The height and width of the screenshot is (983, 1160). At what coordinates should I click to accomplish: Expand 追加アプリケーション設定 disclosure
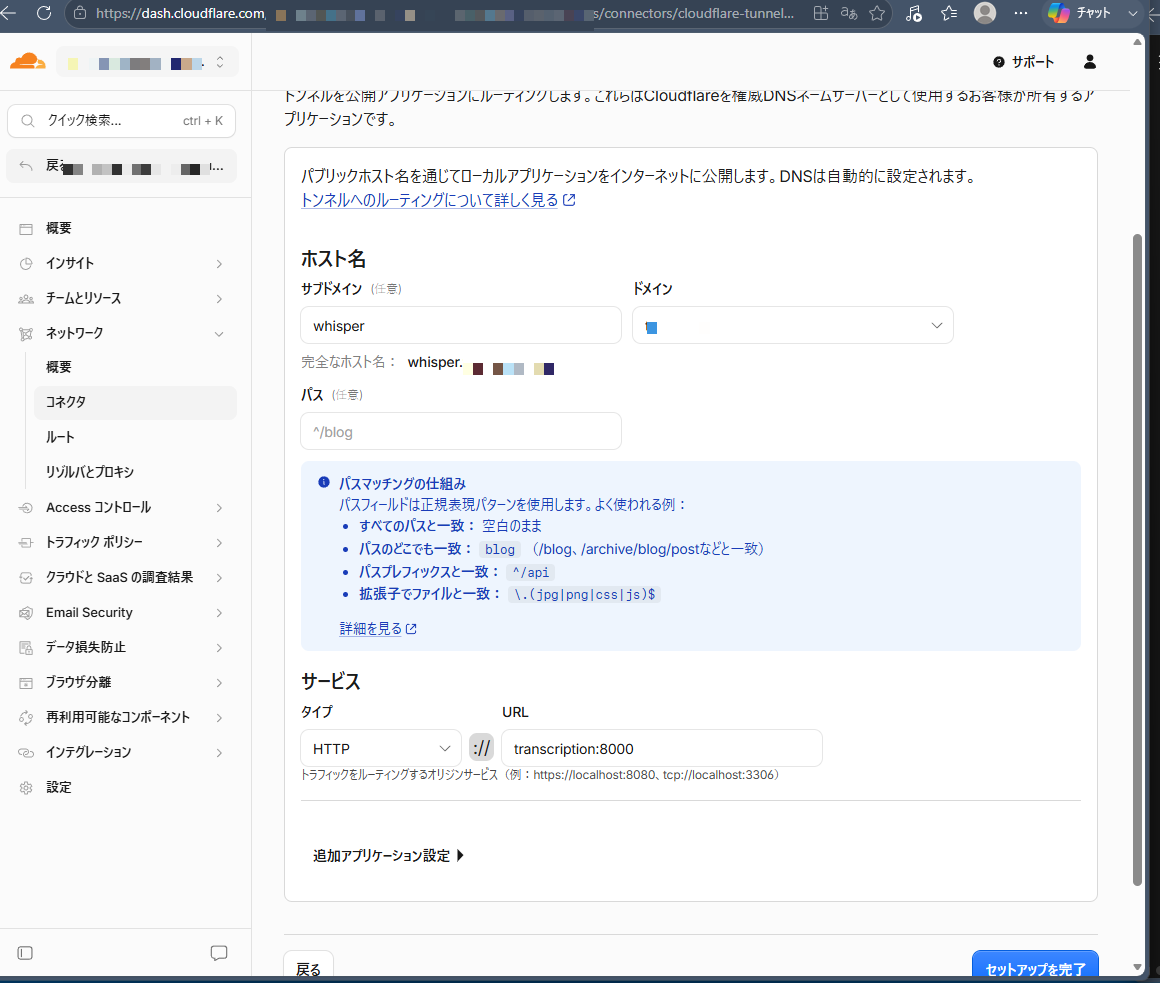click(x=388, y=856)
